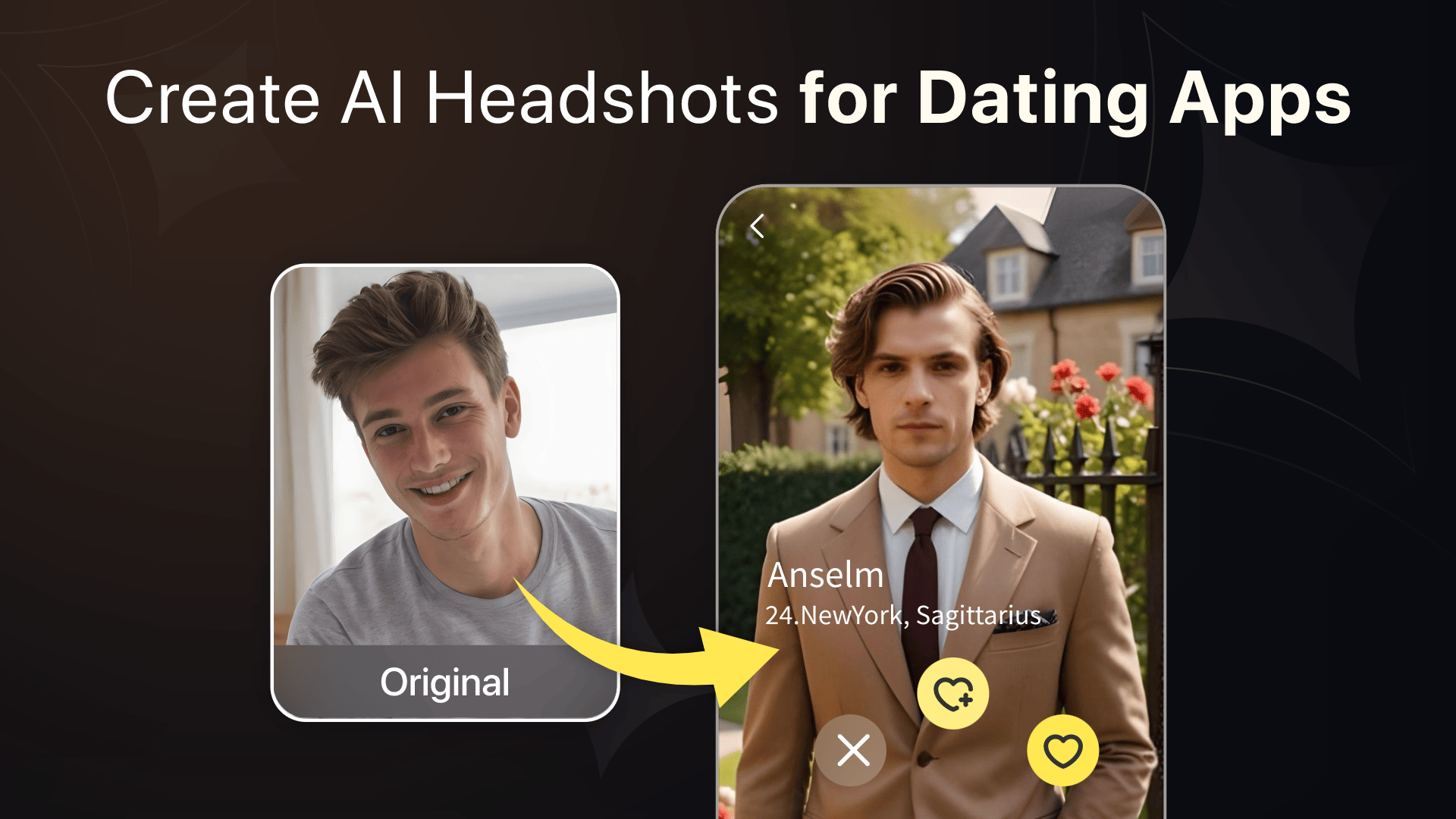Click the Original label bar
Image resolution: width=1456 pixels, height=819 pixels.
click(x=445, y=682)
